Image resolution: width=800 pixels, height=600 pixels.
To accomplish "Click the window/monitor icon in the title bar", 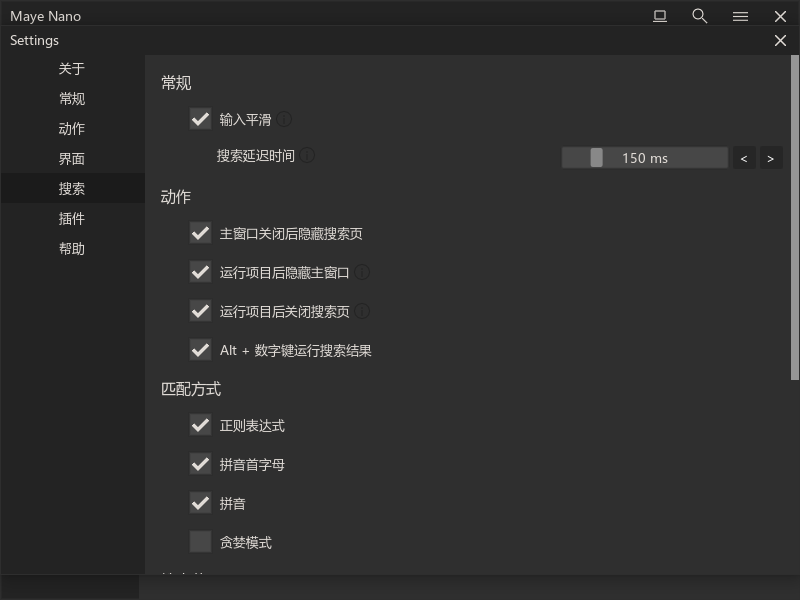I will pyautogui.click(x=659, y=16).
